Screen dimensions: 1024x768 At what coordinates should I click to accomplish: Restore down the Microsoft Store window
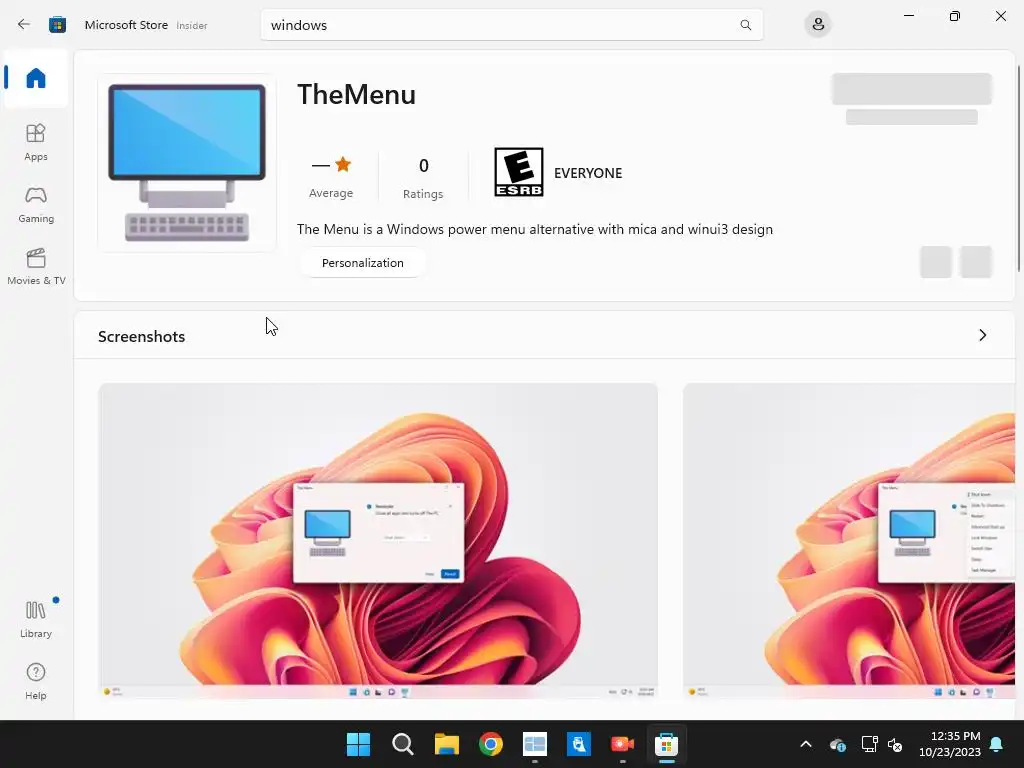point(955,16)
